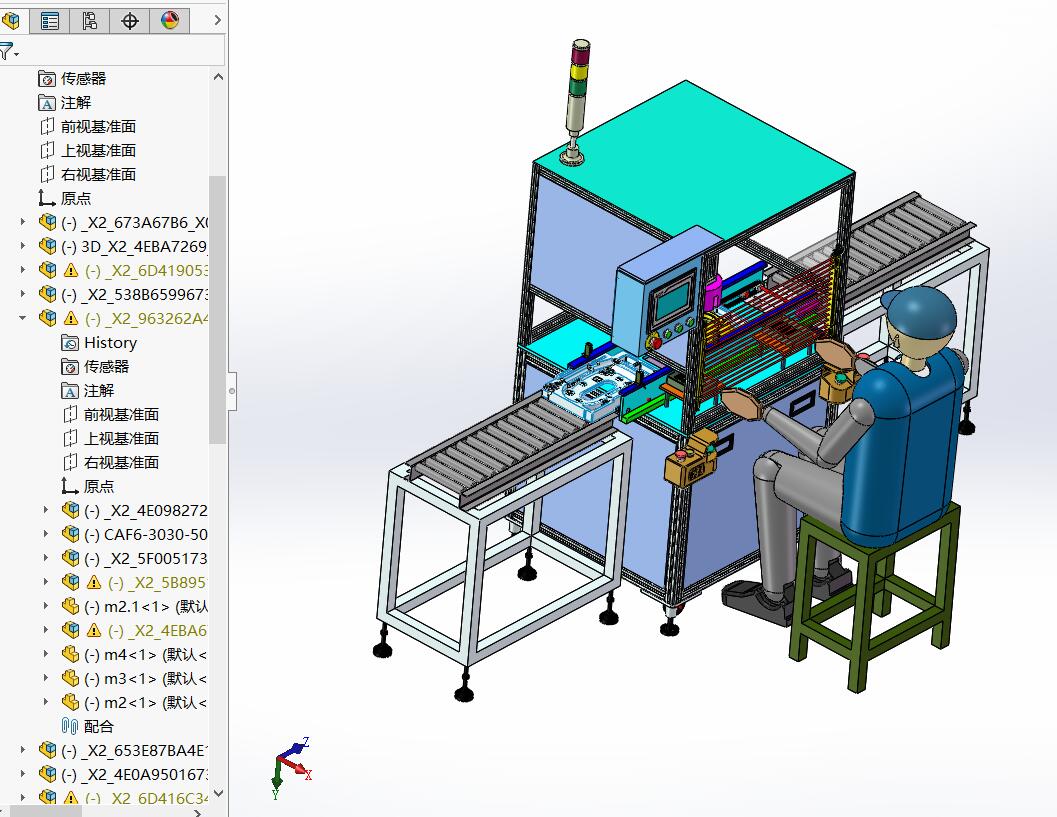Select the _X2_6D416C34 component
Viewport: 1057px width, 817px height.
click(x=123, y=798)
